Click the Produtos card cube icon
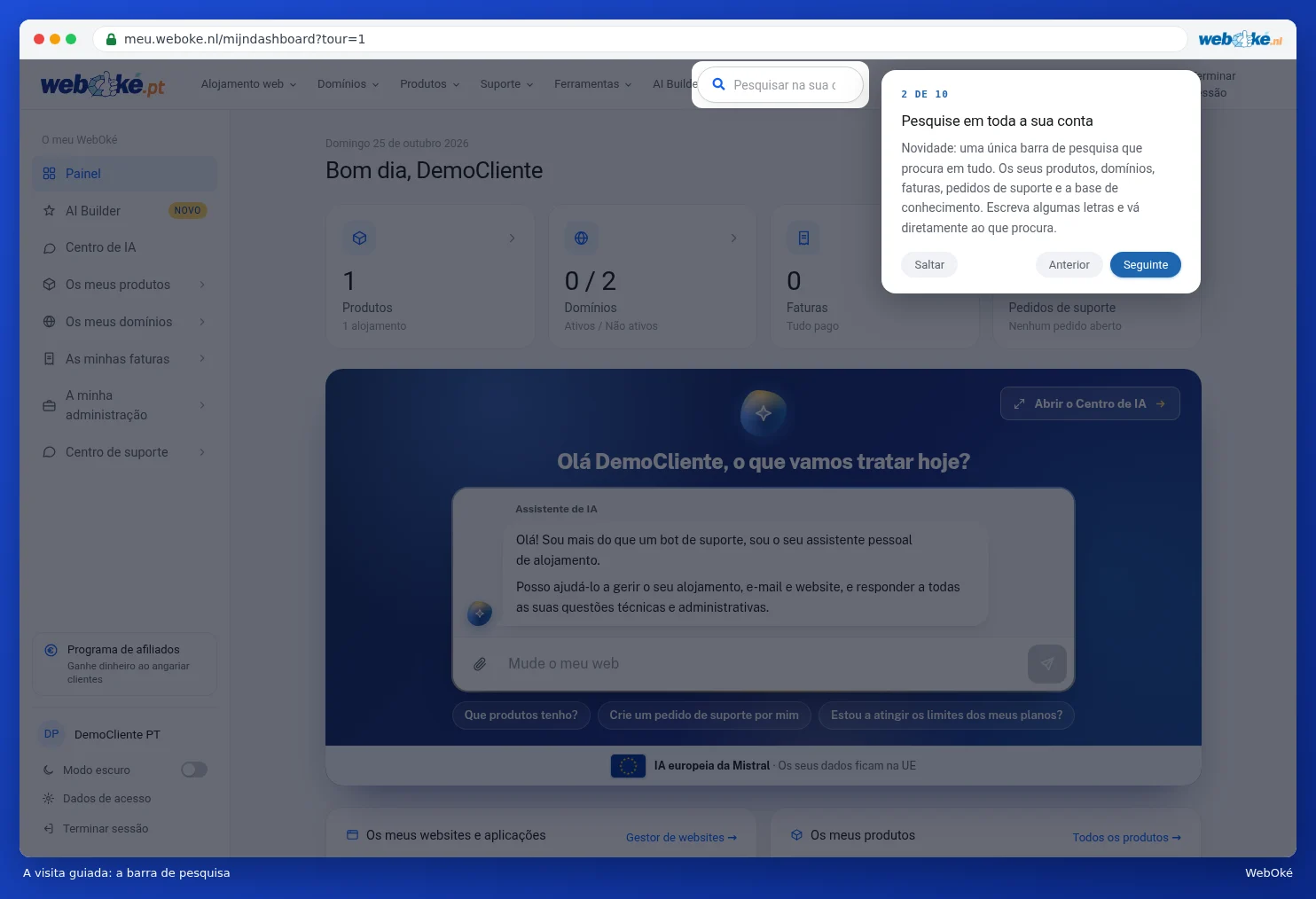The image size is (1316, 899). coord(359,238)
